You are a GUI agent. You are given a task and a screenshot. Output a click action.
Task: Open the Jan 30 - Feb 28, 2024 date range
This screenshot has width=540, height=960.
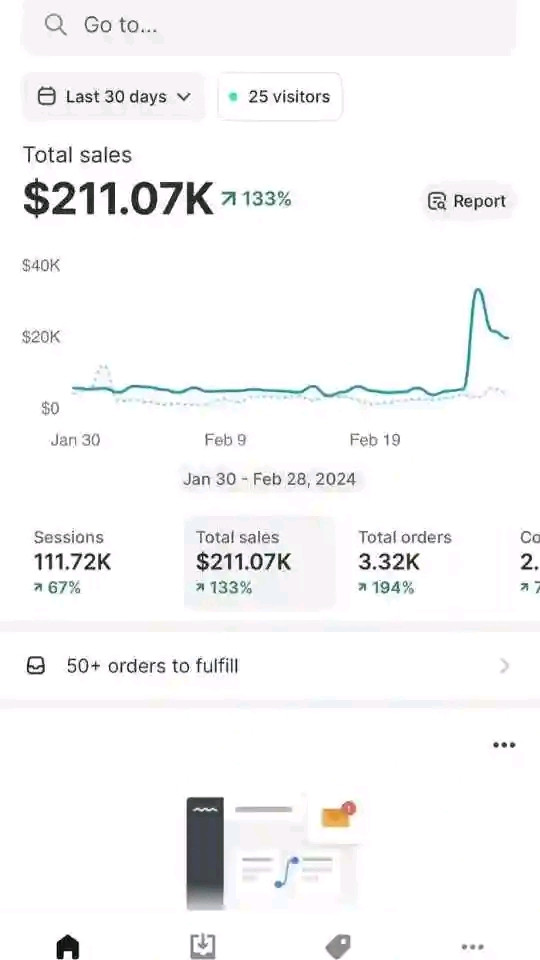(x=269, y=479)
